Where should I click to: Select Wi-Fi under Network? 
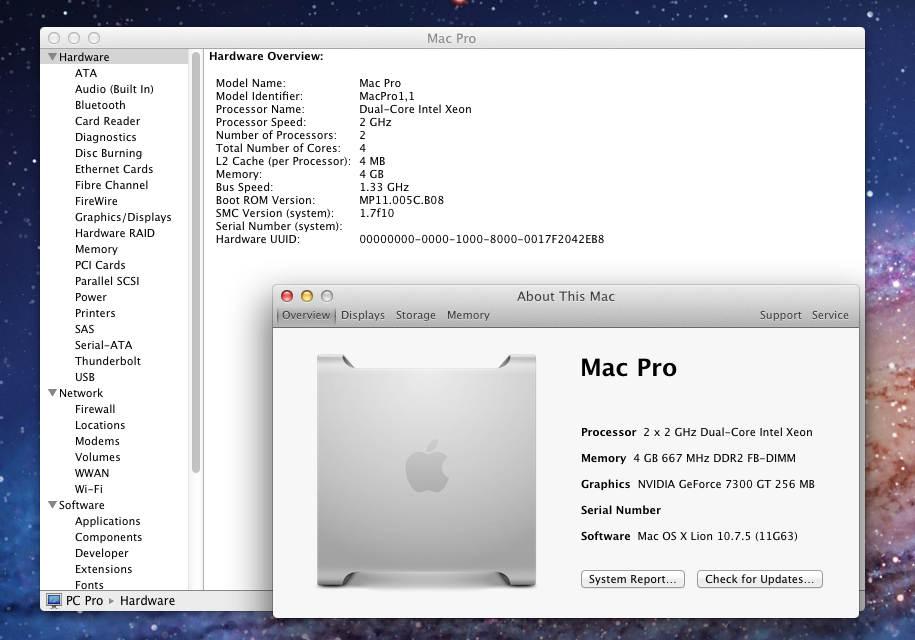[89, 489]
